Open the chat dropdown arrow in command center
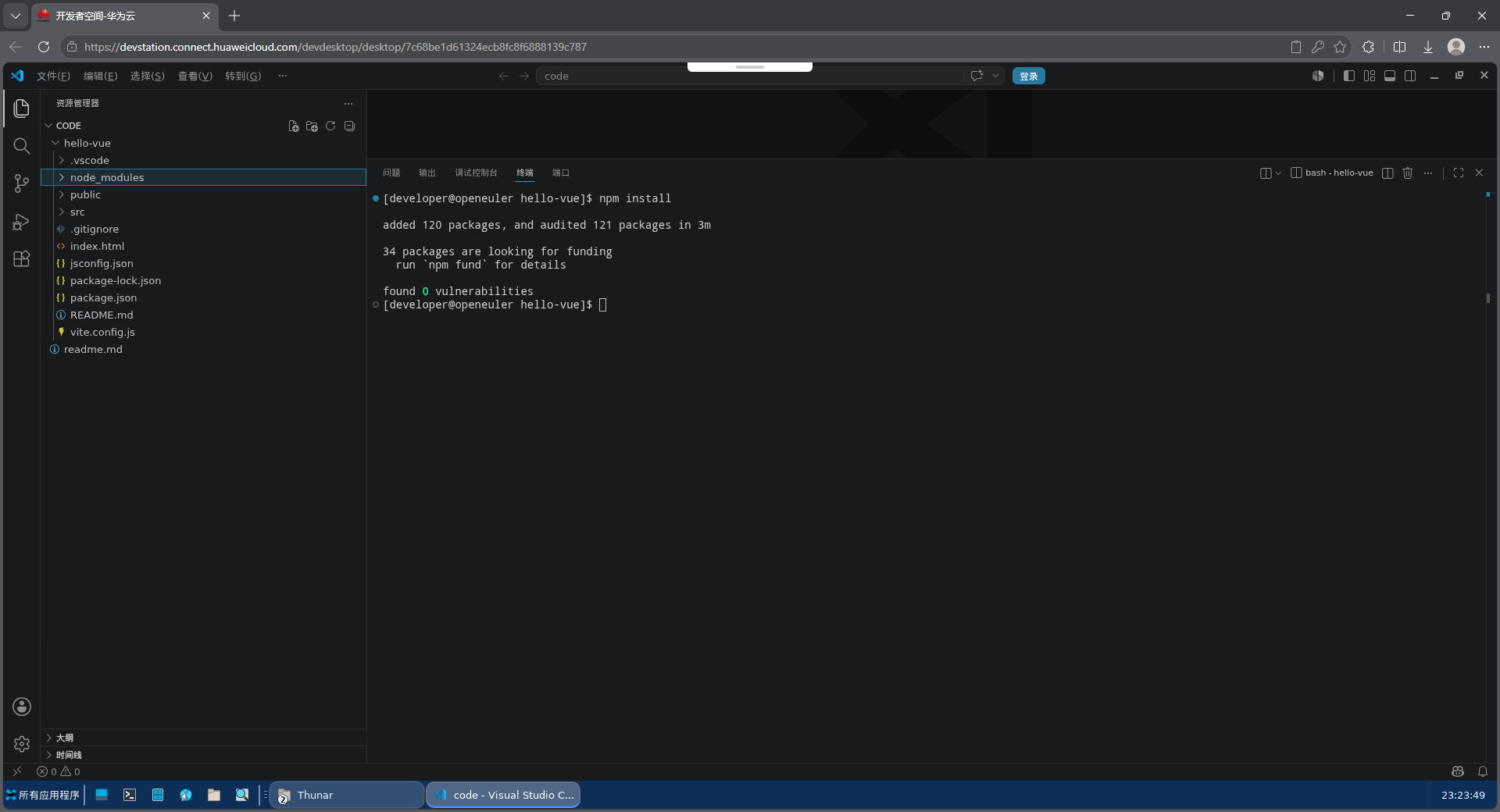 click(x=995, y=76)
